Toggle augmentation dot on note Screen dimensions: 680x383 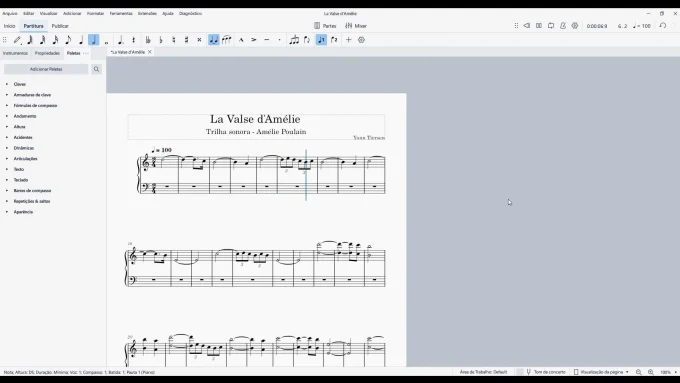[121, 40]
